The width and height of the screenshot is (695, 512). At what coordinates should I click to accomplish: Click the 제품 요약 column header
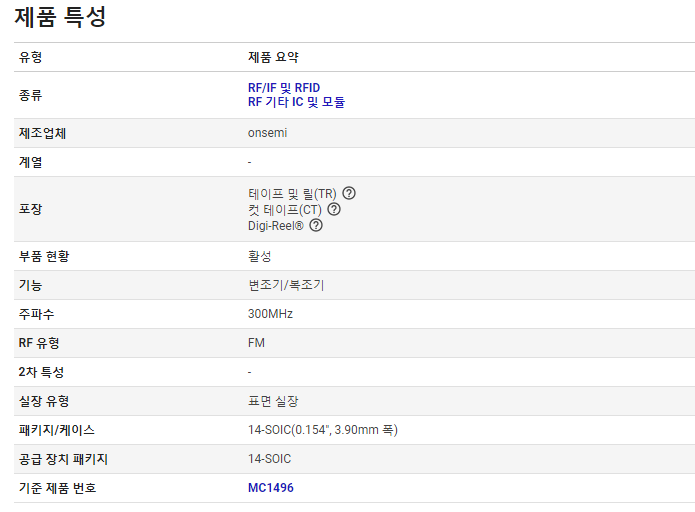coord(273,57)
